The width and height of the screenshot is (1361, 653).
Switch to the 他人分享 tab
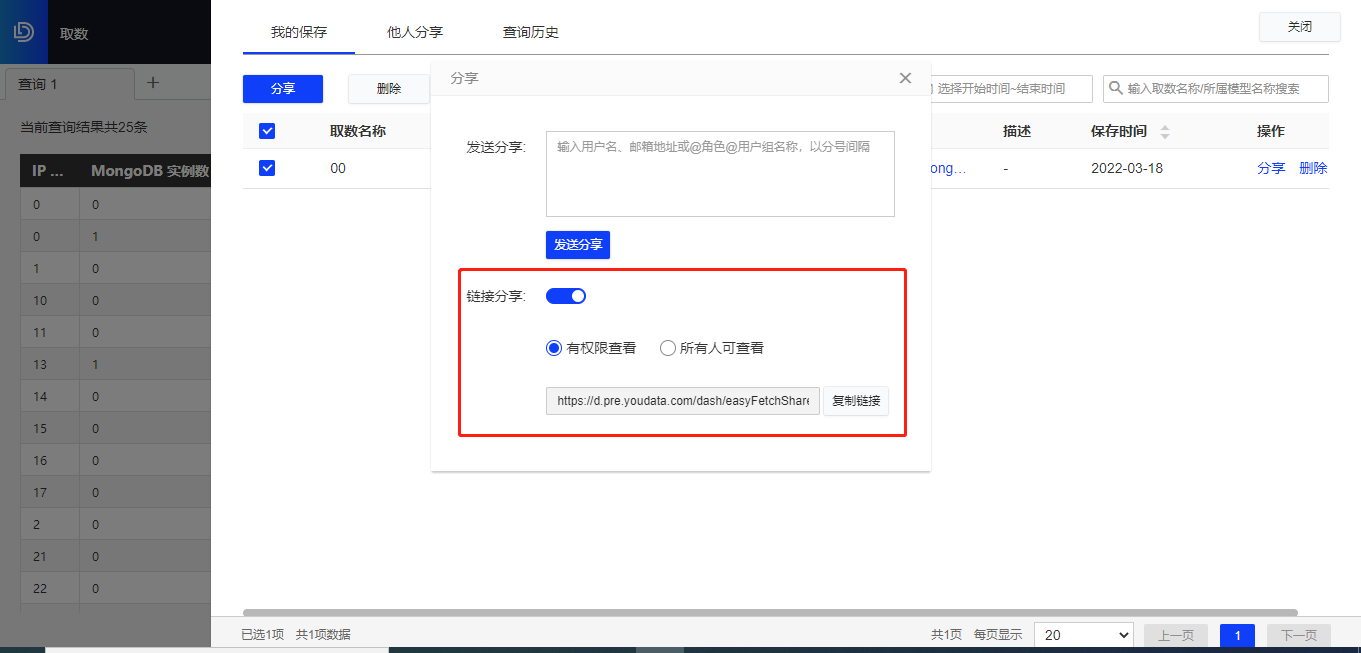click(x=415, y=32)
